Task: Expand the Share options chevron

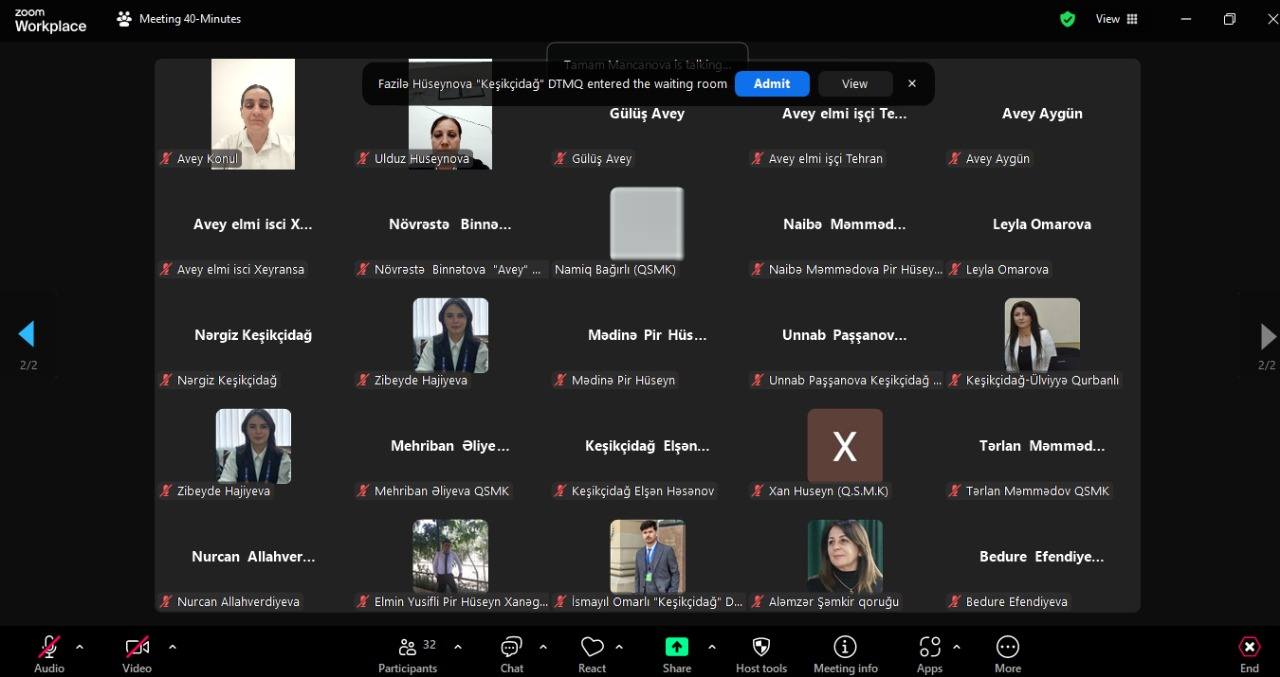Action: [711, 646]
